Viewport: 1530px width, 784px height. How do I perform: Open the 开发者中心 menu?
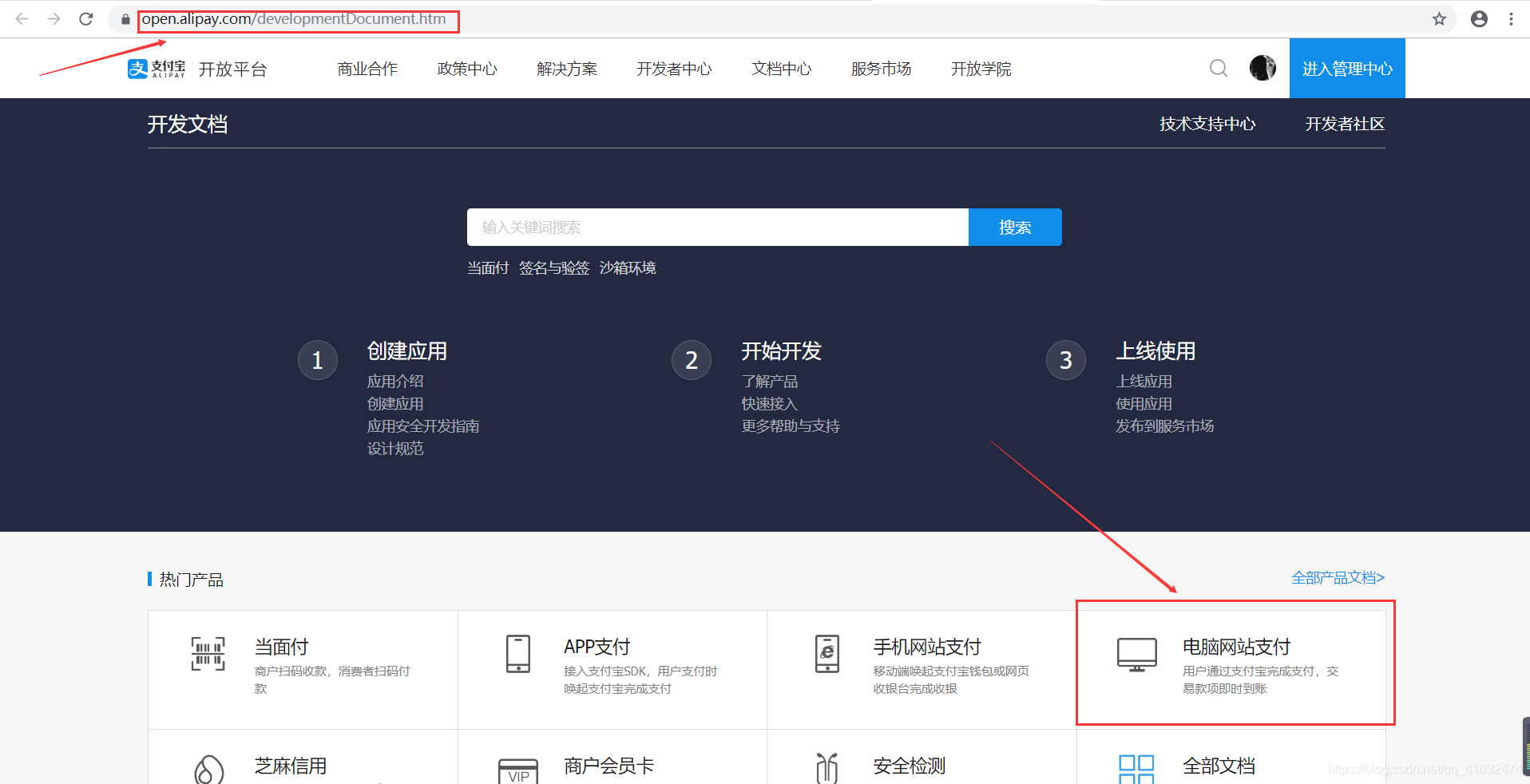(674, 69)
